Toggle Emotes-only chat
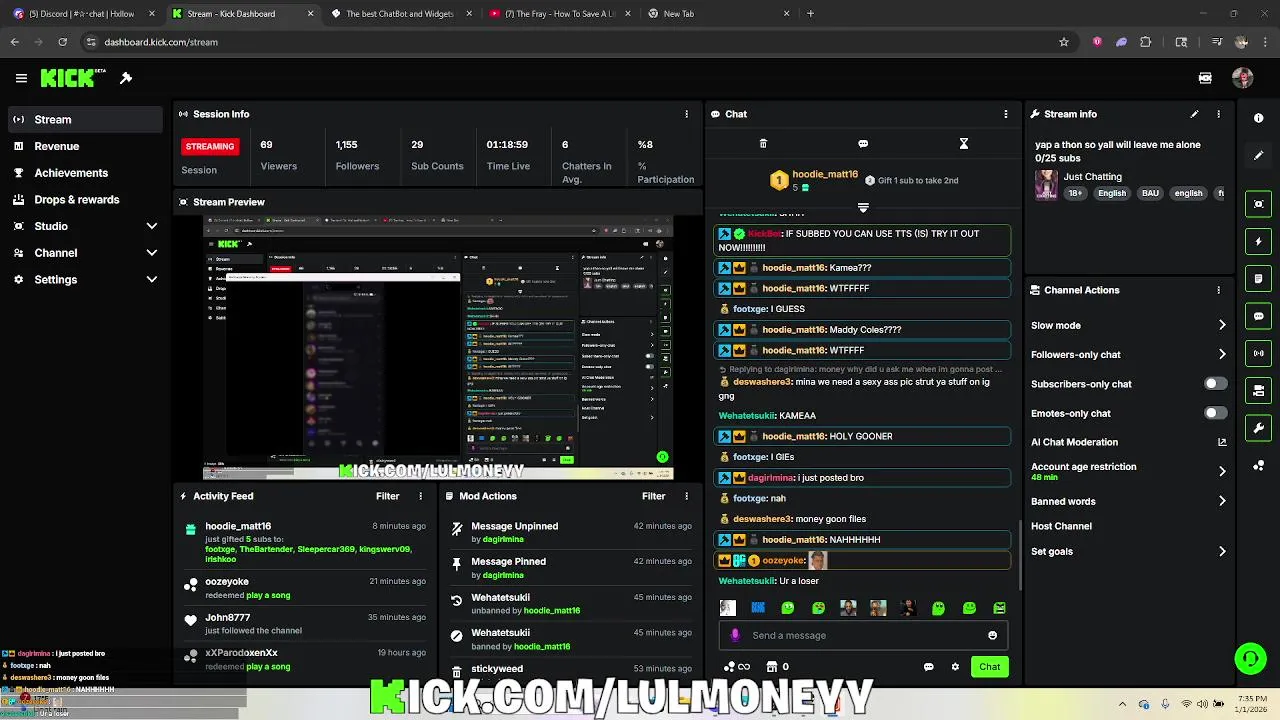 pyautogui.click(x=1216, y=413)
